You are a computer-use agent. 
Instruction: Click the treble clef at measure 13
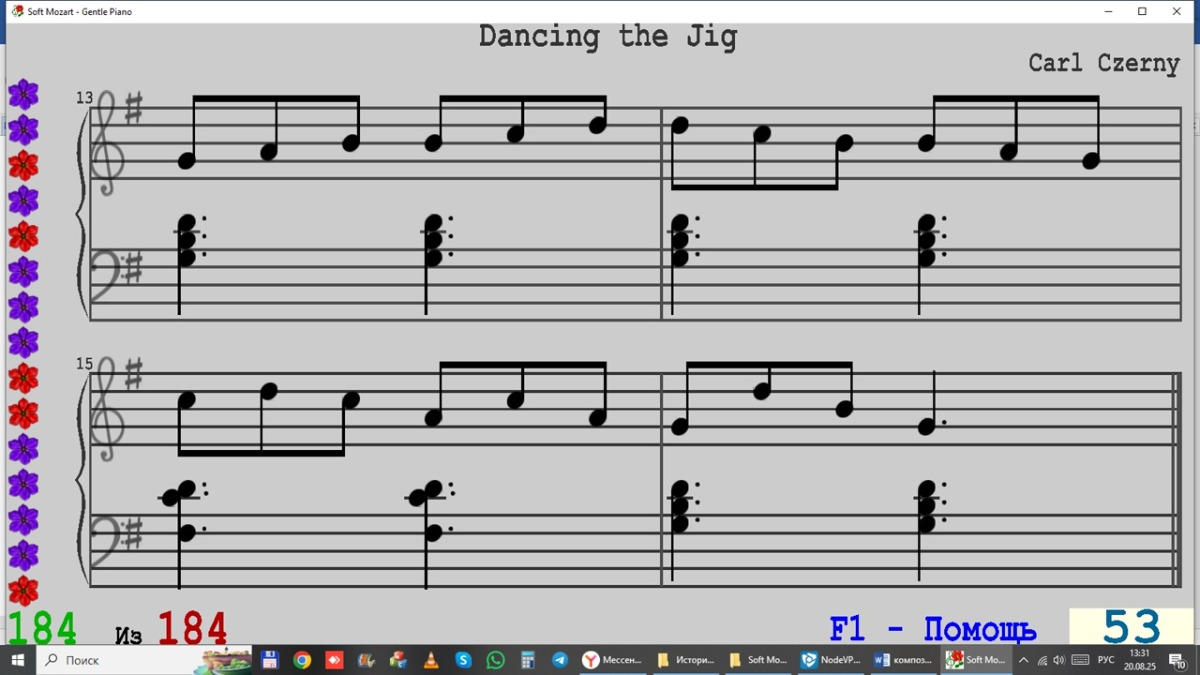(106, 143)
